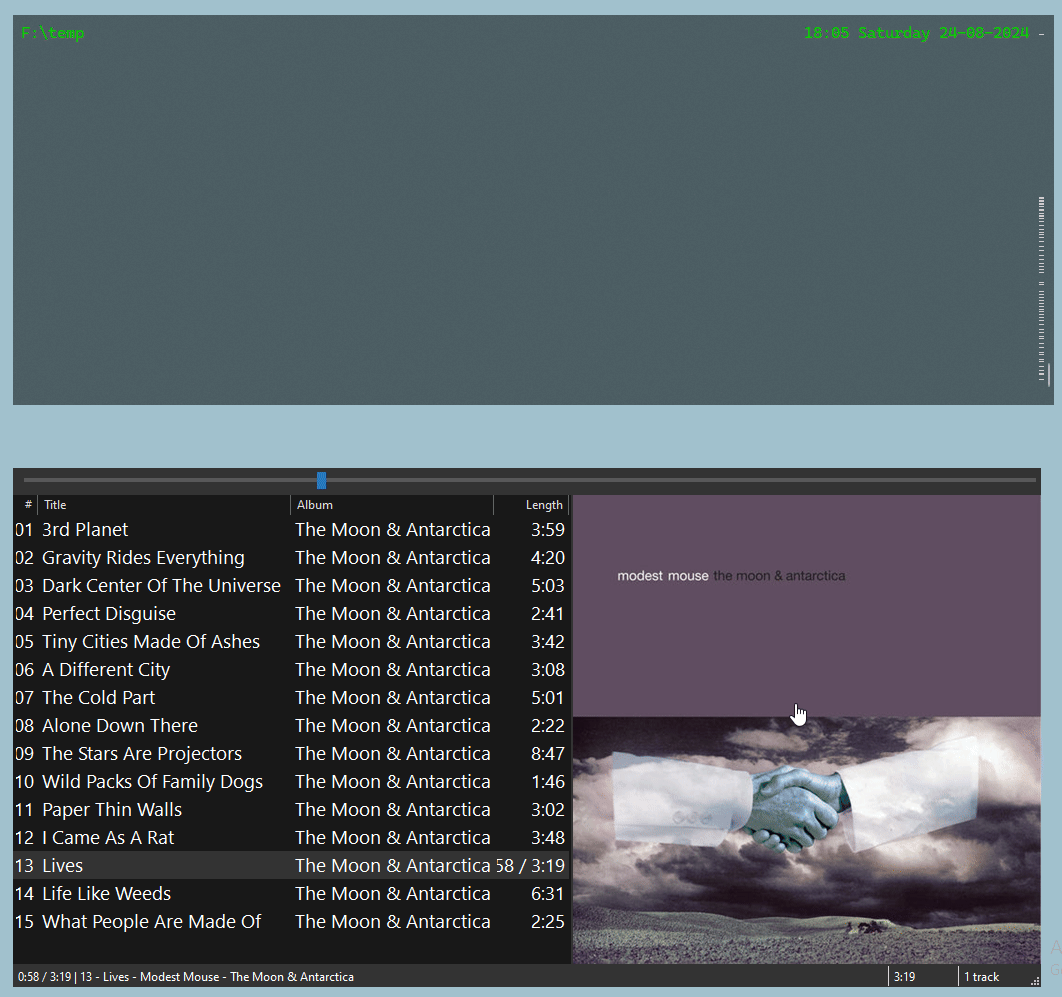Click the blue seek bar handle
This screenshot has width=1062, height=997.
[x=321, y=481]
